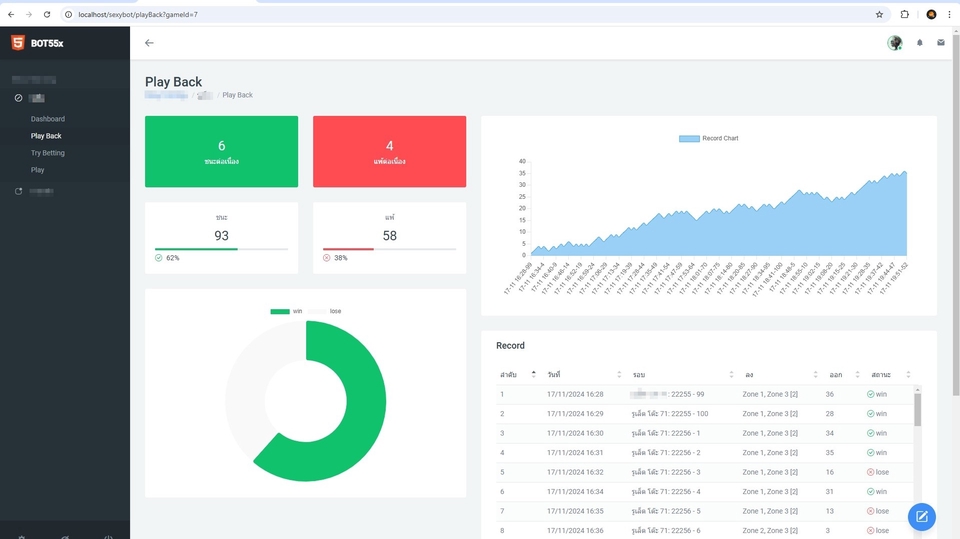960x539 pixels.
Task: Toggle the Record Chart legend series
Action: (708, 138)
